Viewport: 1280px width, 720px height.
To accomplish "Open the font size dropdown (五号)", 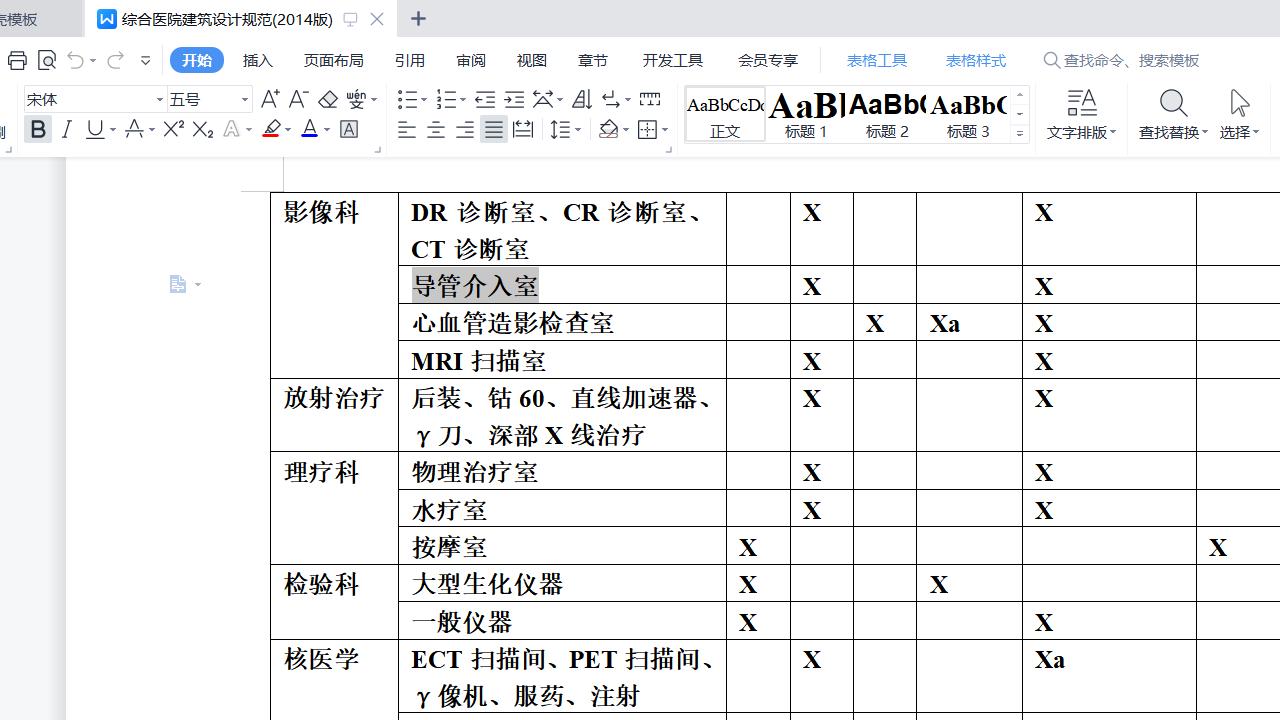I will tap(245, 100).
